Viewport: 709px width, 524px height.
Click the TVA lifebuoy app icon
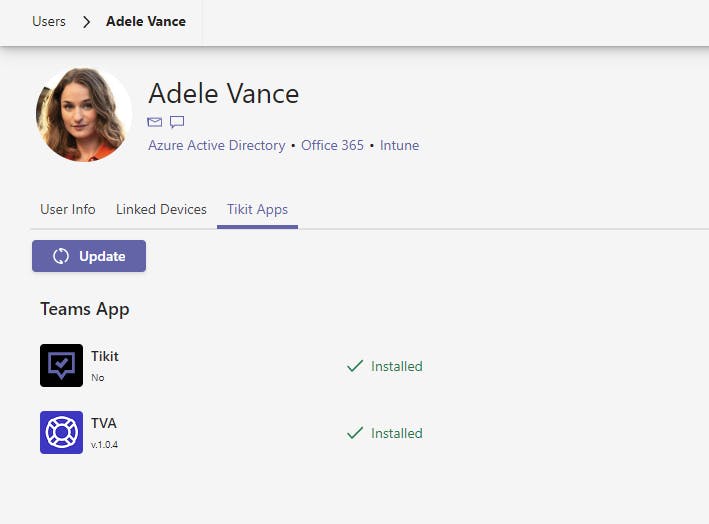click(61, 432)
